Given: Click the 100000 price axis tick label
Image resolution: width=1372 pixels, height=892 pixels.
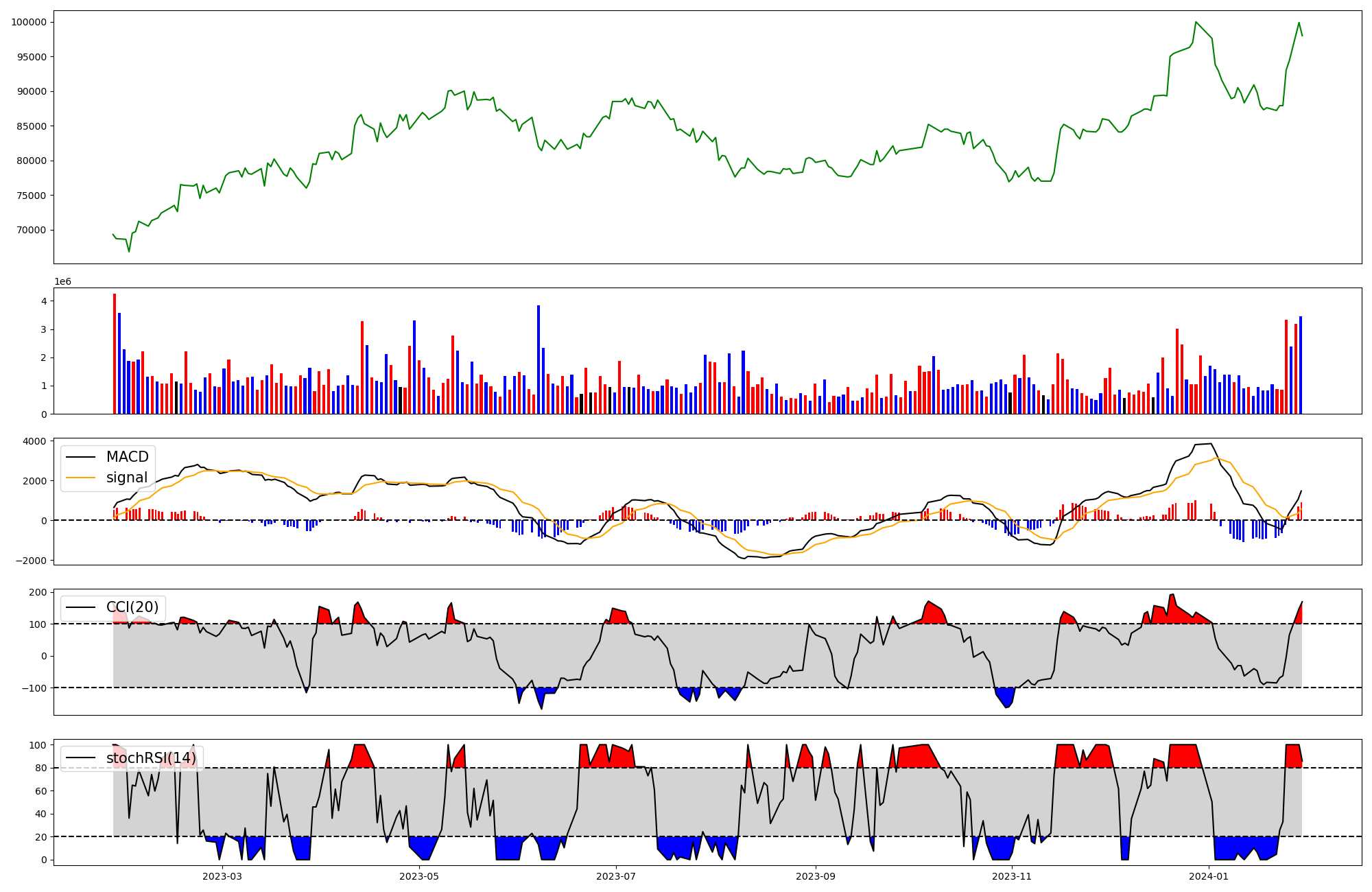Looking at the screenshot, I should 29,22.
